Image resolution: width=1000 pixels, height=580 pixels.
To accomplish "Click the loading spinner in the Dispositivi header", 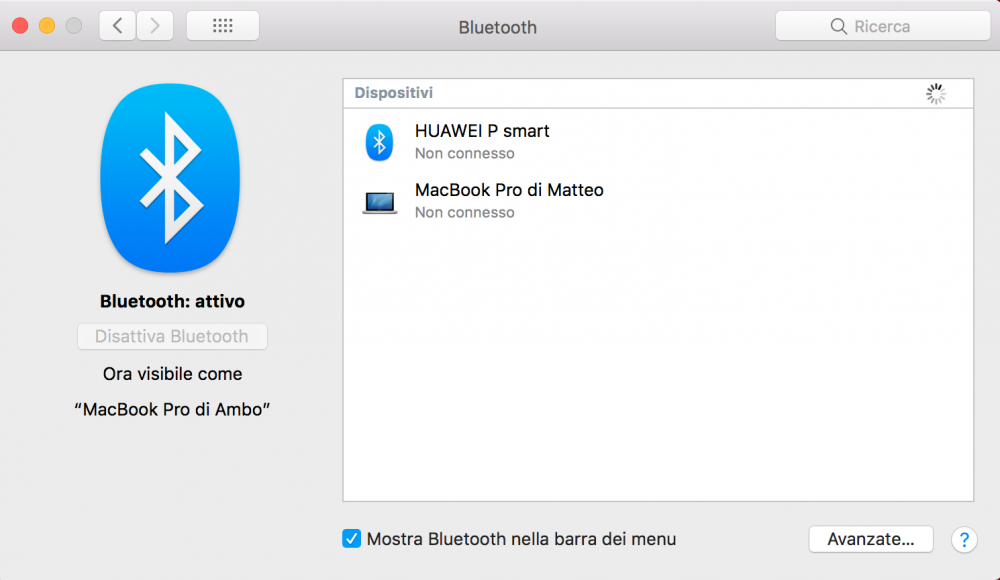I will point(936,94).
